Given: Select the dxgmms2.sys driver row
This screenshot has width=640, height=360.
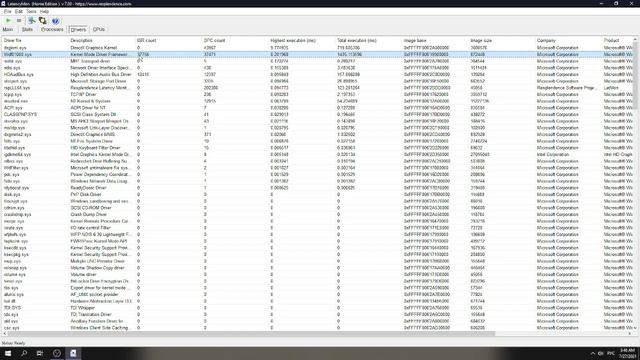Looking at the screenshot, I should (x=317, y=134).
